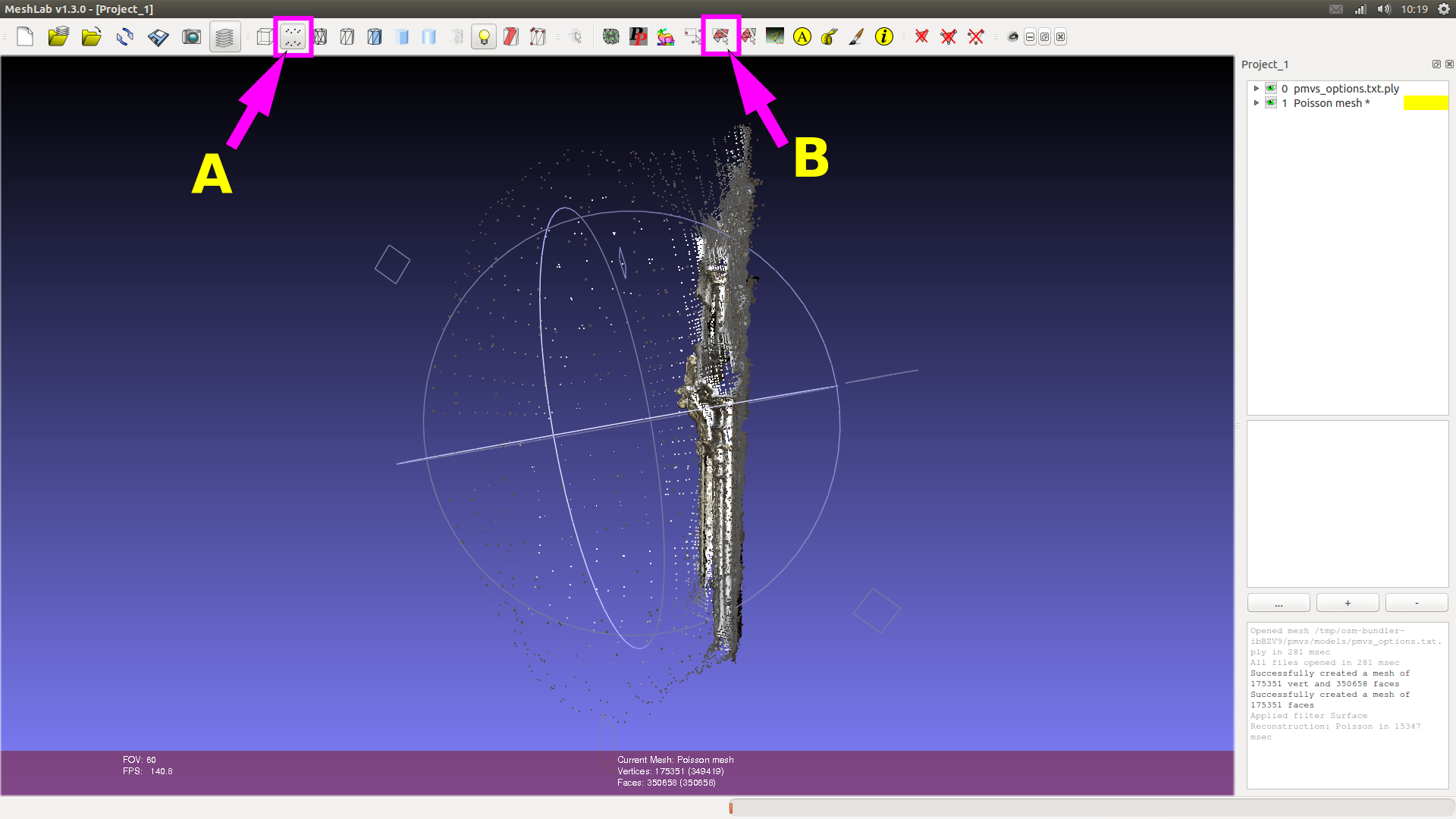Reload the current mesh

coord(125,36)
